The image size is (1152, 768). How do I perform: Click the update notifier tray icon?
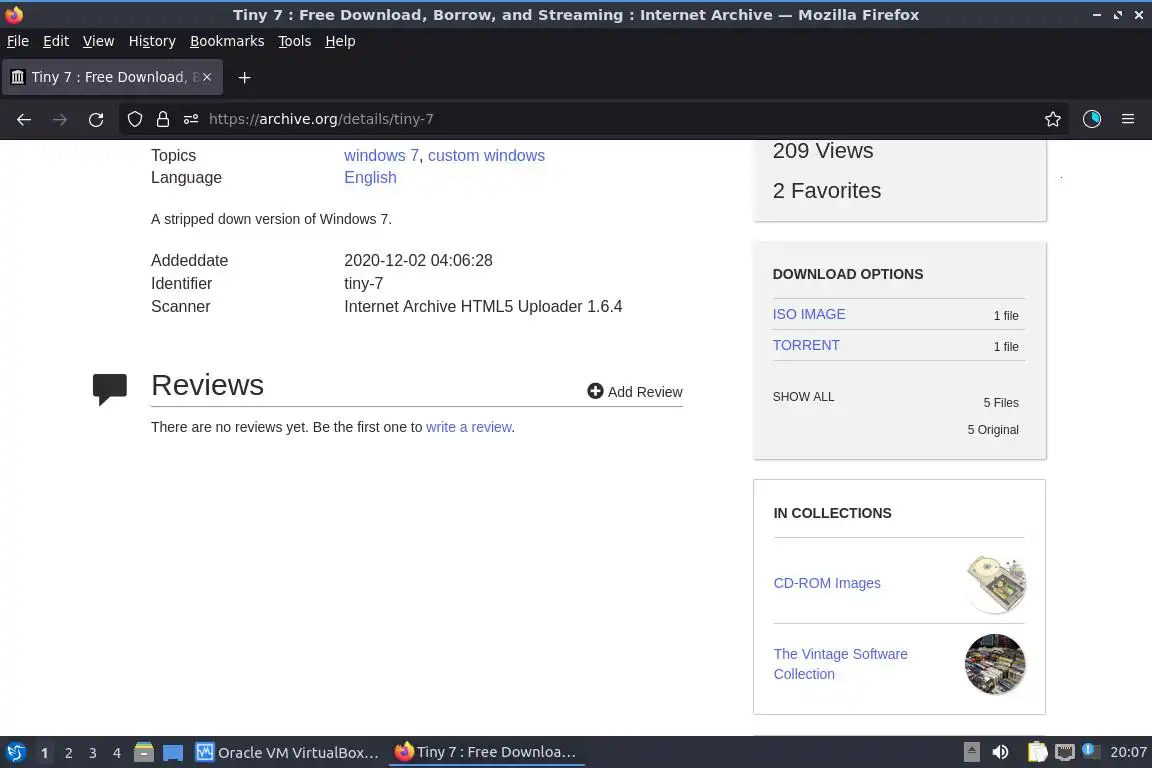tap(1090, 751)
